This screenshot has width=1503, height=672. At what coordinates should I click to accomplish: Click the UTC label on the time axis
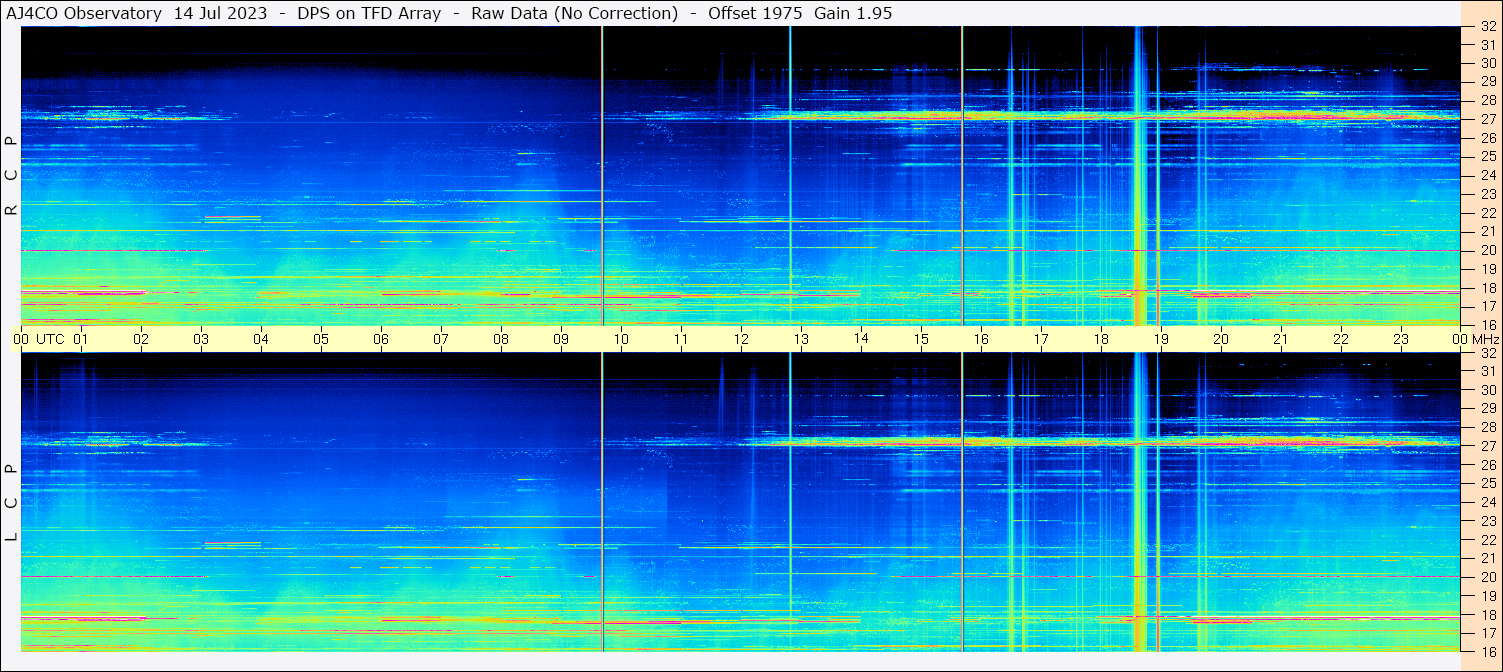50,339
